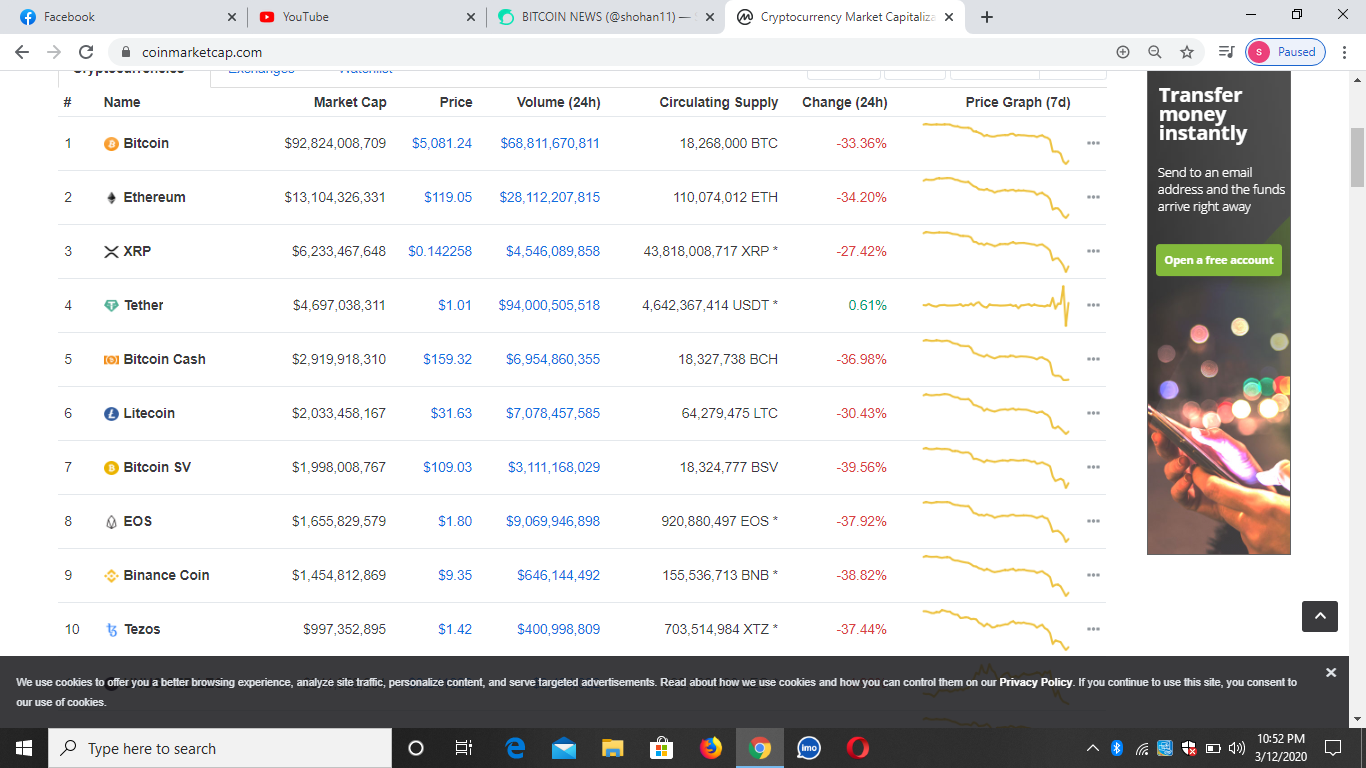Open the more options menu for Bitcoin Cash row
Screen dimensions: 1366x768
(1093, 360)
